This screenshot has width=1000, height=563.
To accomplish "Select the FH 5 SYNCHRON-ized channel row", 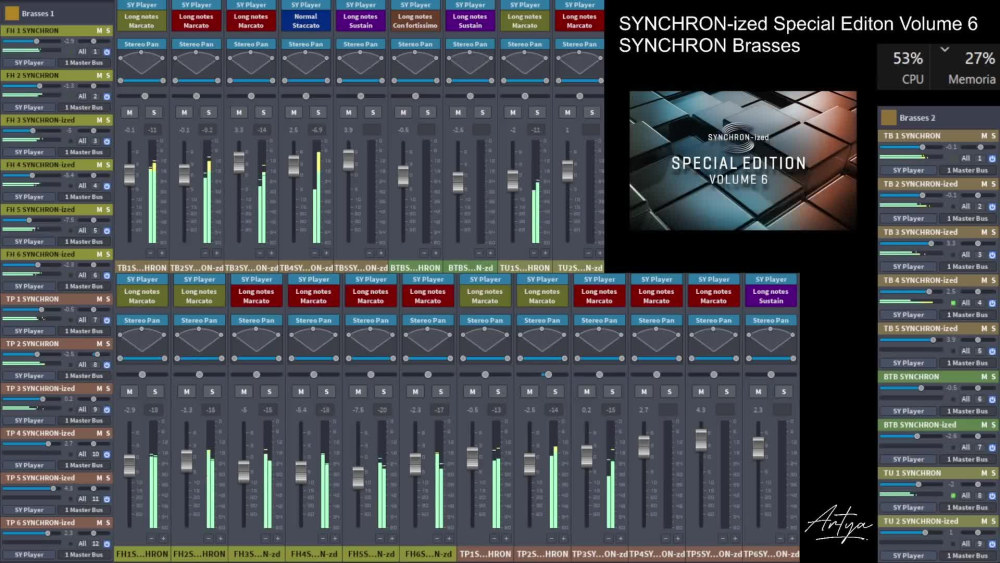I will (56, 209).
